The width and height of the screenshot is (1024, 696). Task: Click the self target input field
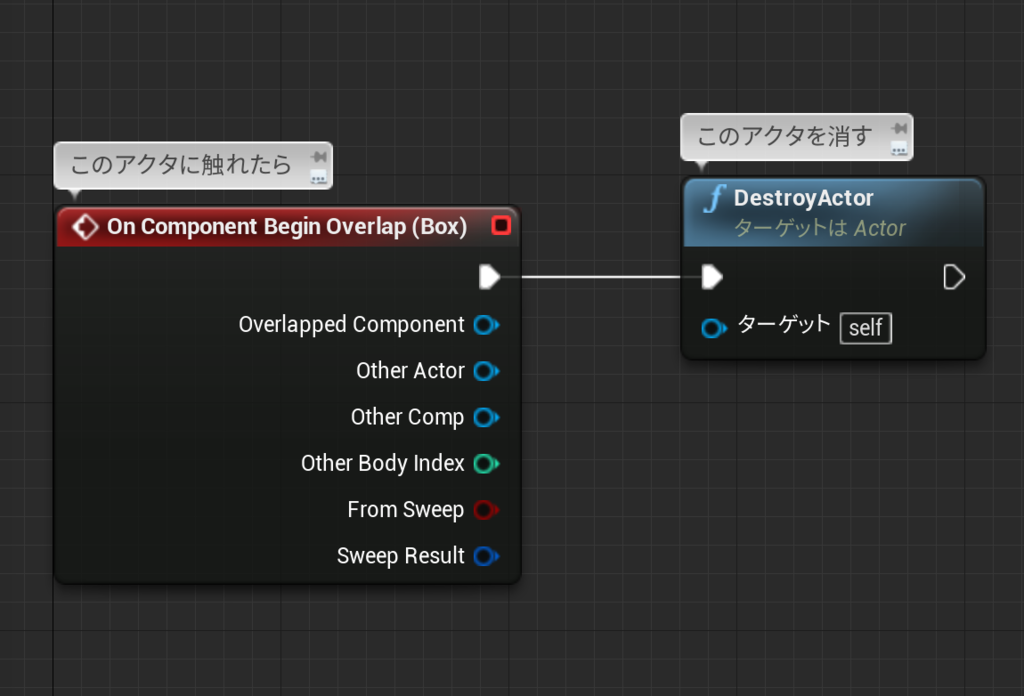pyautogui.click(x=865, y=327)
